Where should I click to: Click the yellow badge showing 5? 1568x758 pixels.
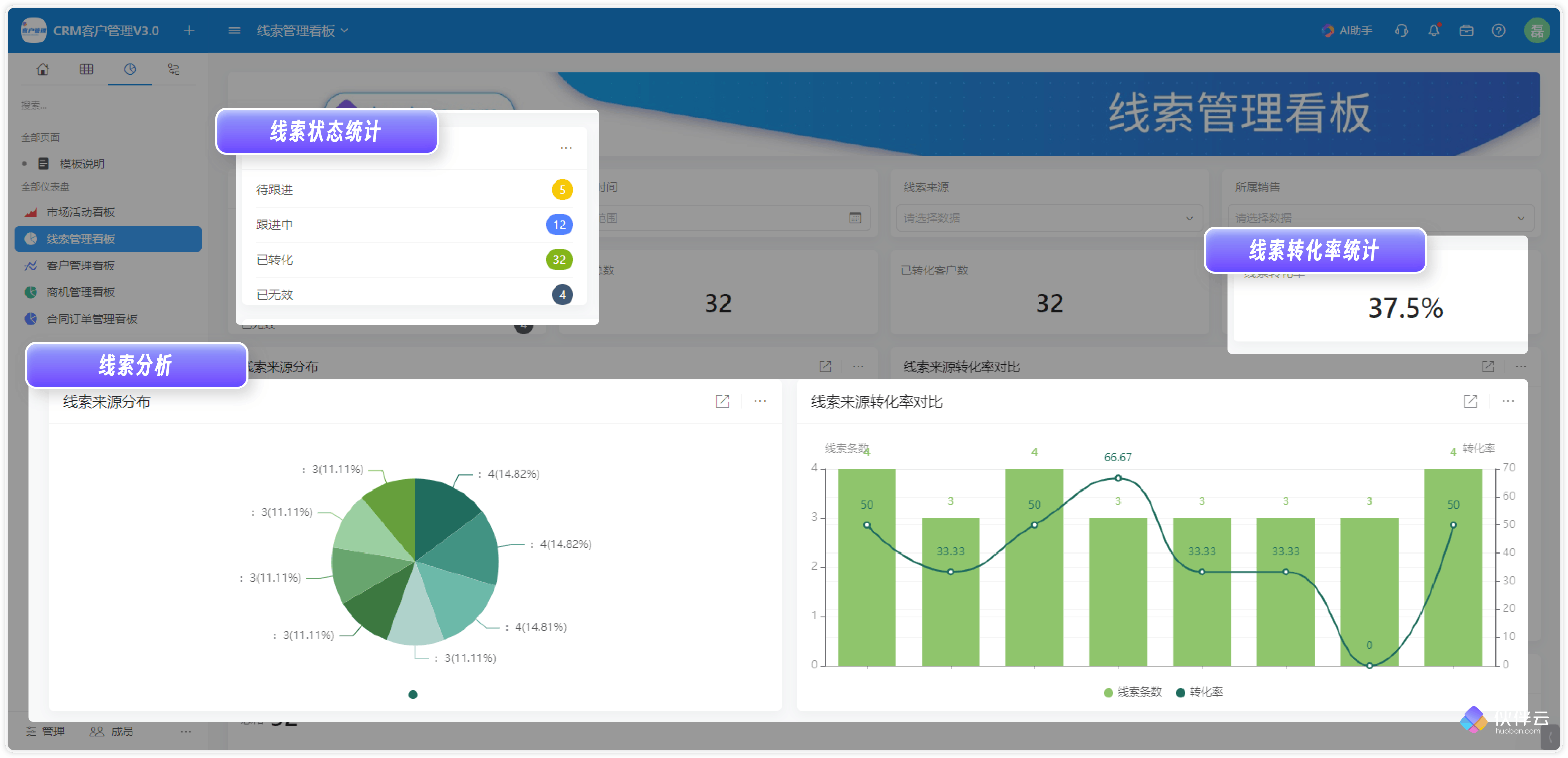[562, 190]
